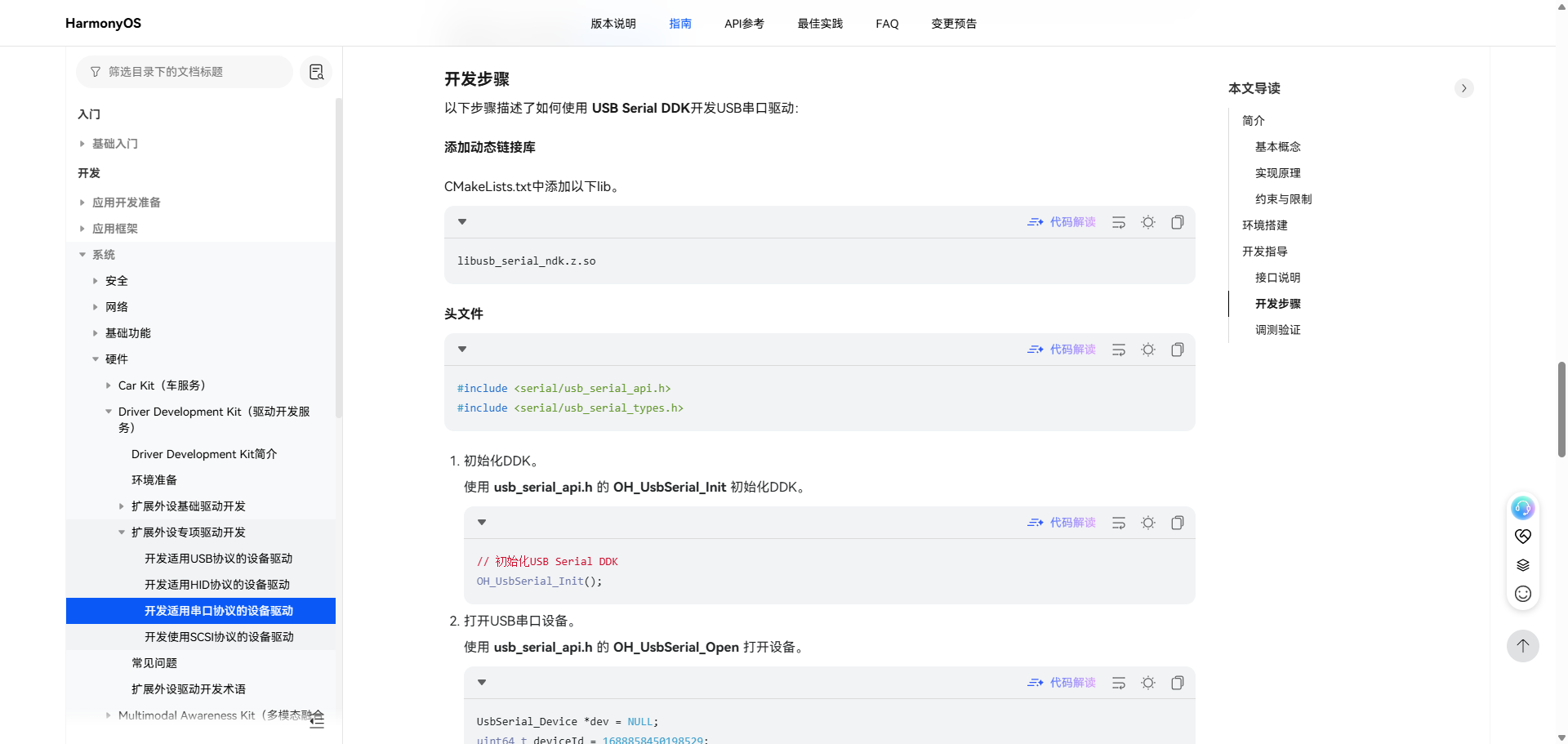The width and height of the screenshot is (1568, 744).
Task: Toggle dark theme on UsbSerial_Device code block
Action: click(x=1148, y=683)
